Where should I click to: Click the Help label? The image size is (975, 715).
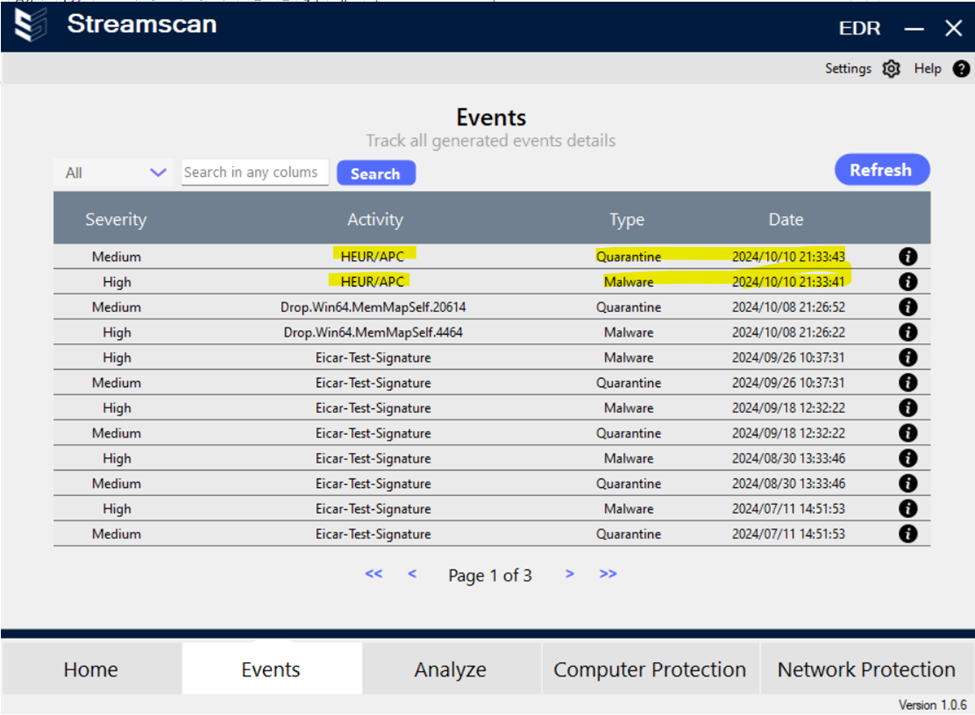coord(927,68)
